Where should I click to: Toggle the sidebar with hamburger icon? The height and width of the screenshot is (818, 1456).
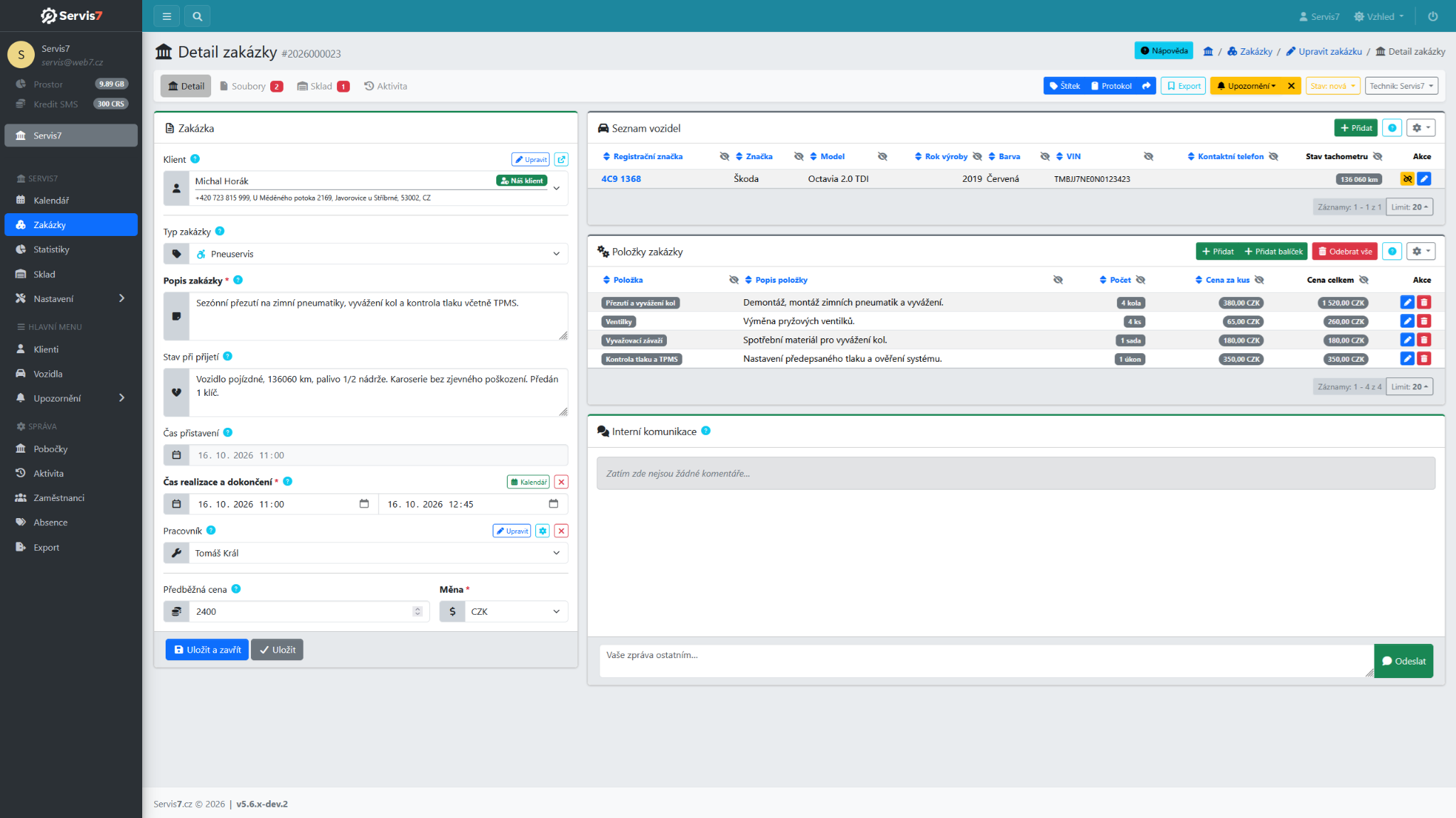click(166, 16)
